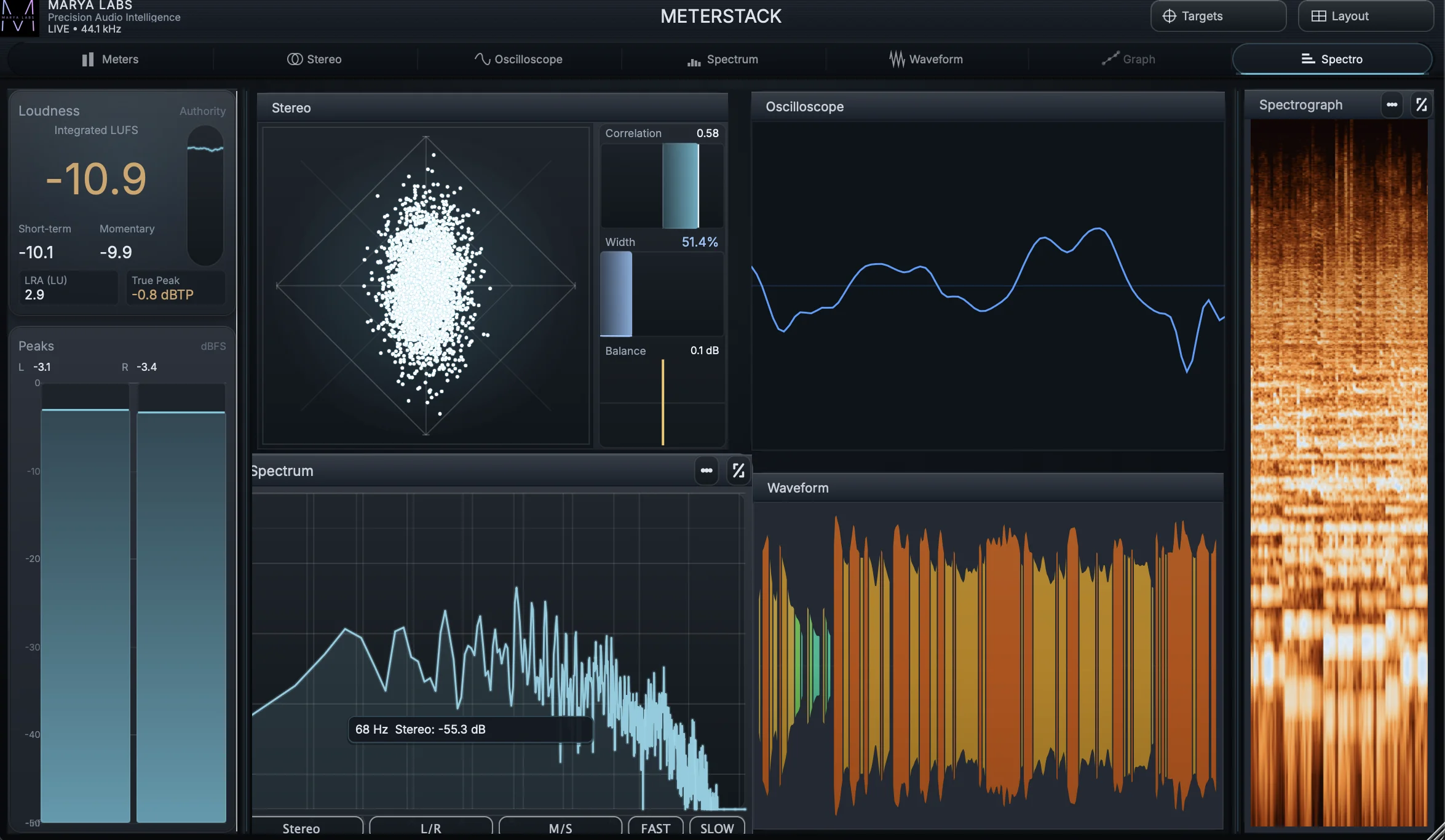Select L/R view below the Spectrum

pos(430,828)
